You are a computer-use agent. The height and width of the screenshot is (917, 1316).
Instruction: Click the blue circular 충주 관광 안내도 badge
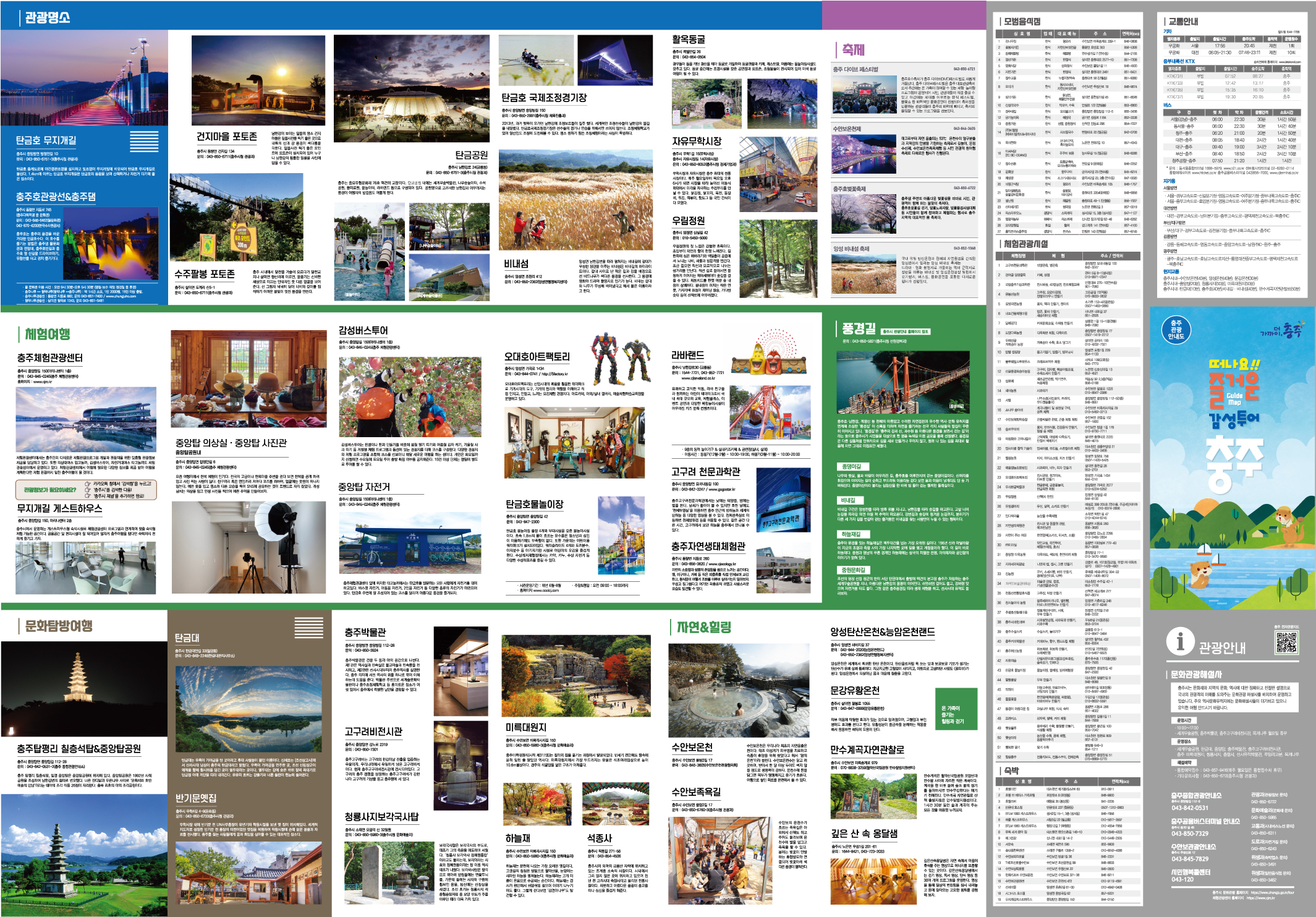click(1176, 329)
